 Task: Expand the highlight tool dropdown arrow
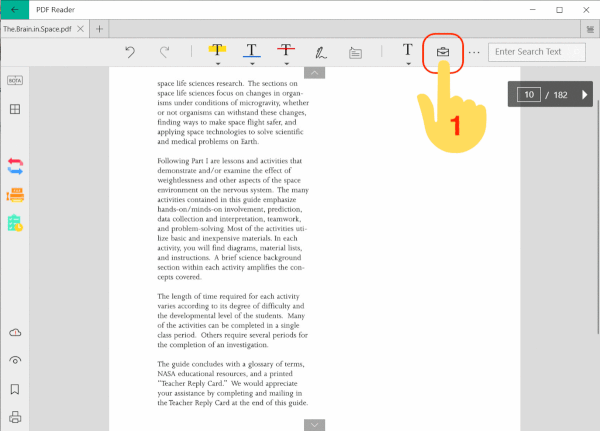pyautogui.click(x=216, y=63)
